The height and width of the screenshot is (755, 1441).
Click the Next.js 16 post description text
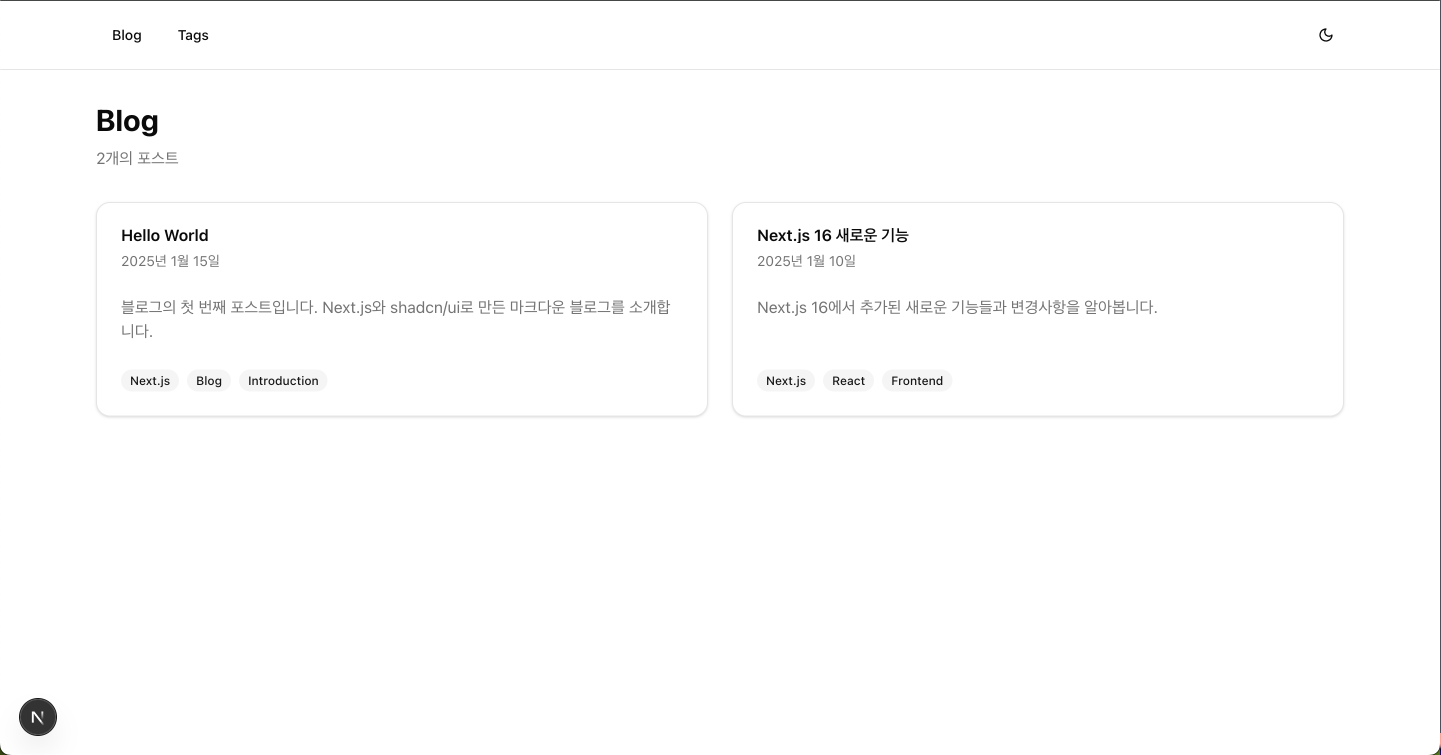(x=957, y=308)
